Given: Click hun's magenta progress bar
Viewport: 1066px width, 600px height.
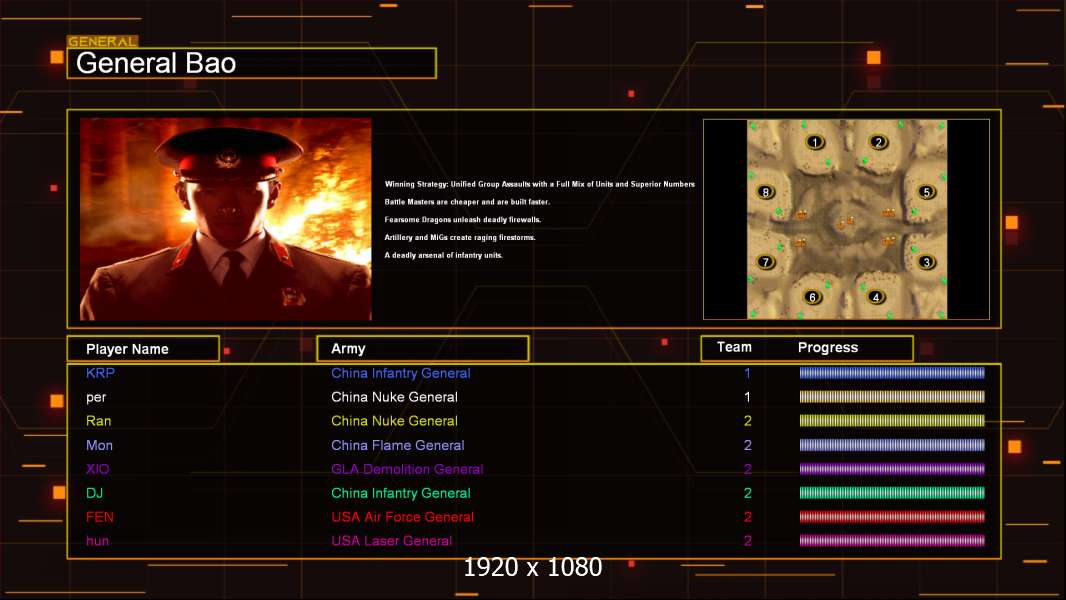Looking at the screenshot, I should (x=892, y=541).
